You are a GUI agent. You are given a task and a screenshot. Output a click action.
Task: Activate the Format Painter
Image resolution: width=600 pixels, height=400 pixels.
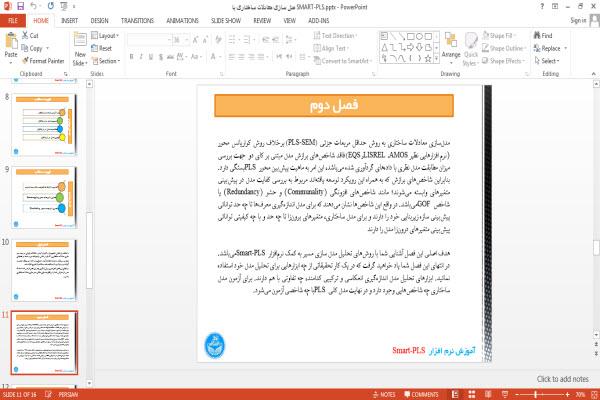43,61
